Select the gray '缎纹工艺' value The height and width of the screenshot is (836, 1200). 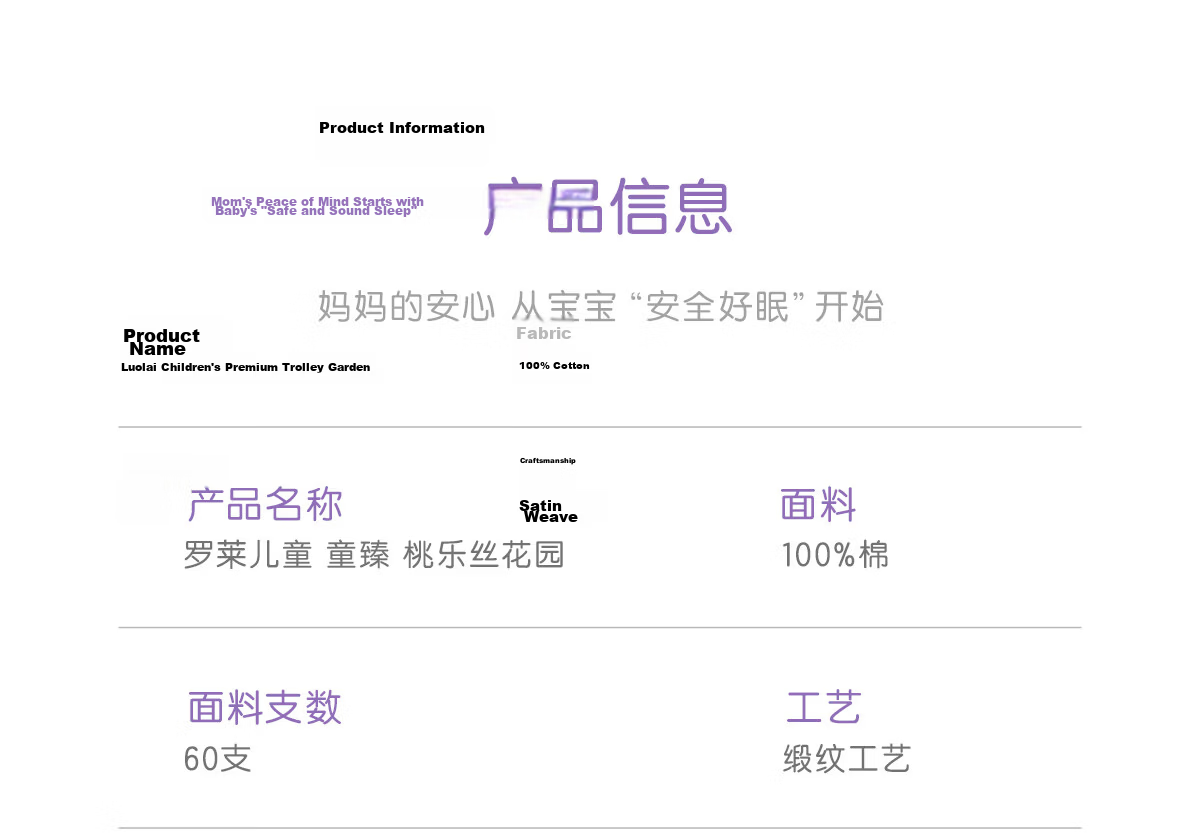coord(846,759)
